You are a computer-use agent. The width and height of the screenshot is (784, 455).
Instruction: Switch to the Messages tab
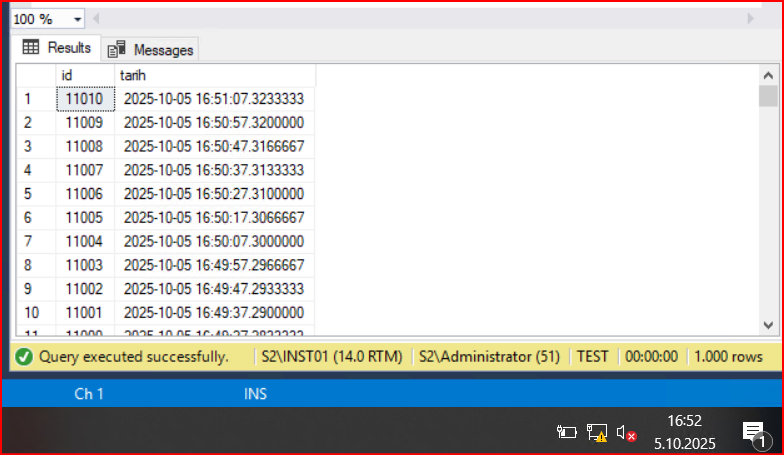point(152,49)
